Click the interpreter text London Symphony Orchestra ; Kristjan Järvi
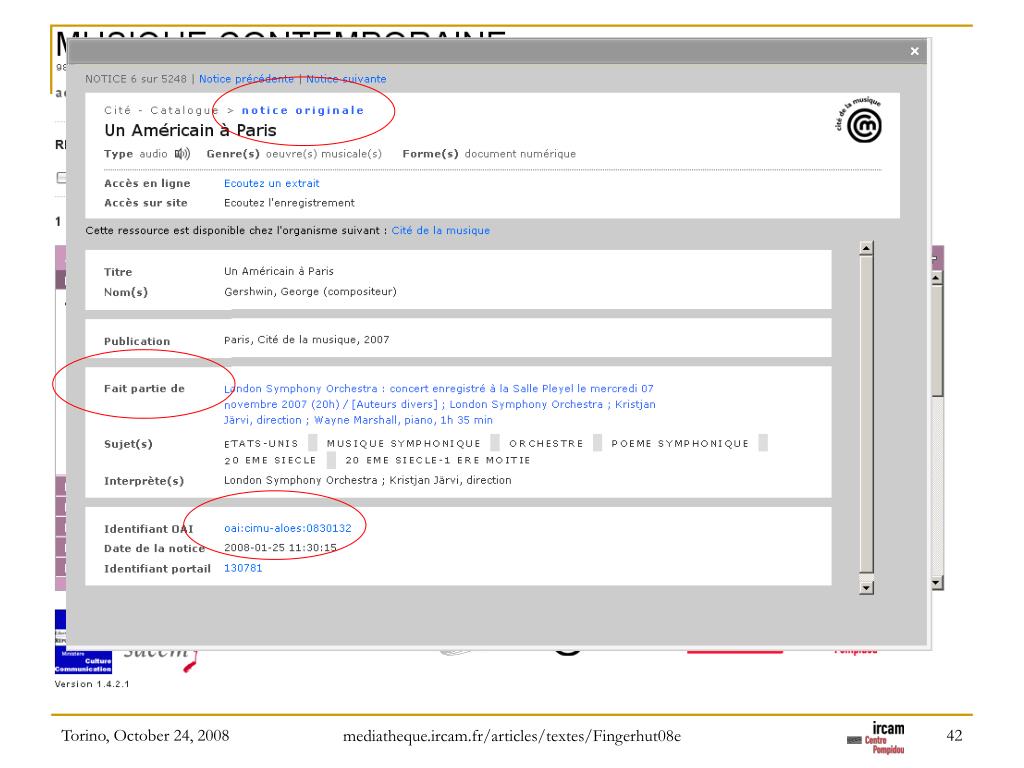The height and width of the screenshot is (768, 1024). (x=368, y=480)
